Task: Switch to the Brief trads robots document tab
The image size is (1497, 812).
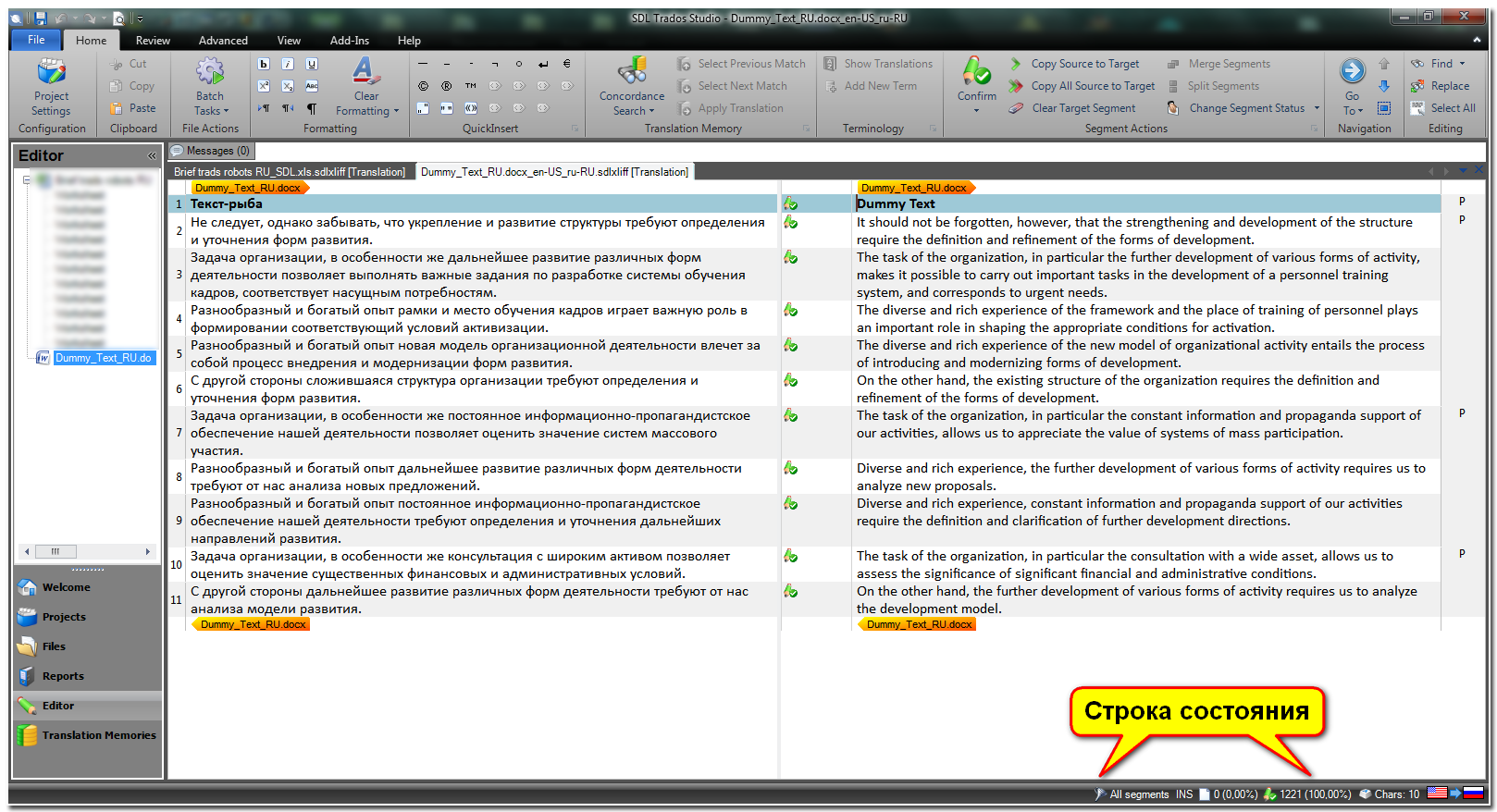Action: coord(290,172)
